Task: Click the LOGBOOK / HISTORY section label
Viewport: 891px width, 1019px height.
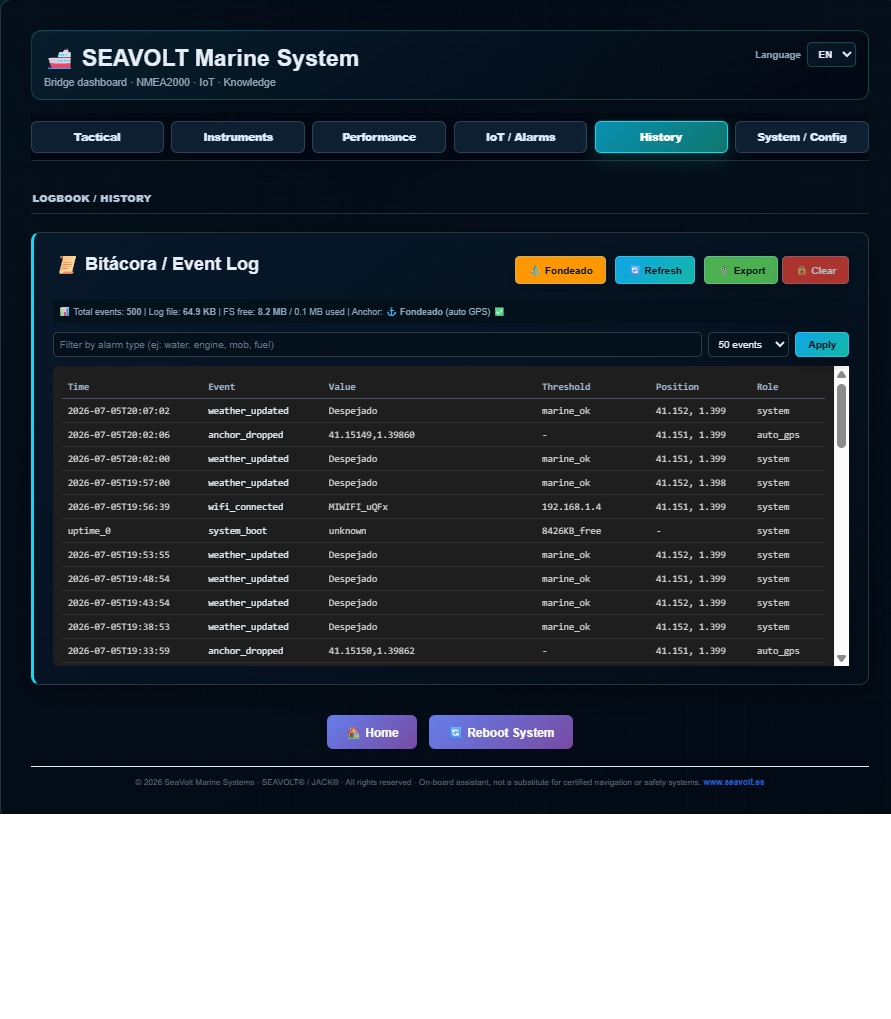Action: point(92,198)
